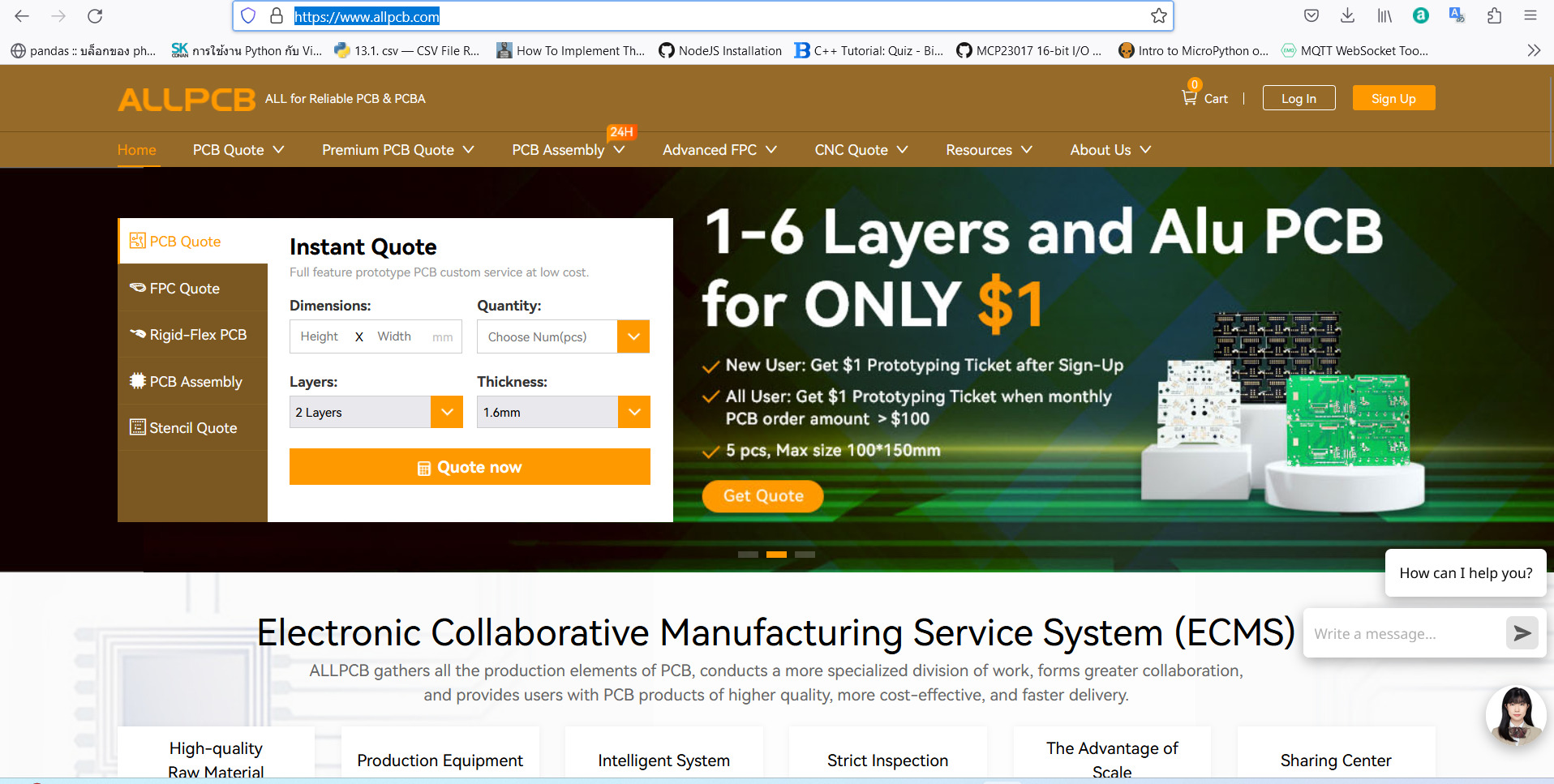Viewport: 1554px width, 784px height.
Task: Open the MCP23017 16-bit I/O bookmark
Action: pos(1029,50)
